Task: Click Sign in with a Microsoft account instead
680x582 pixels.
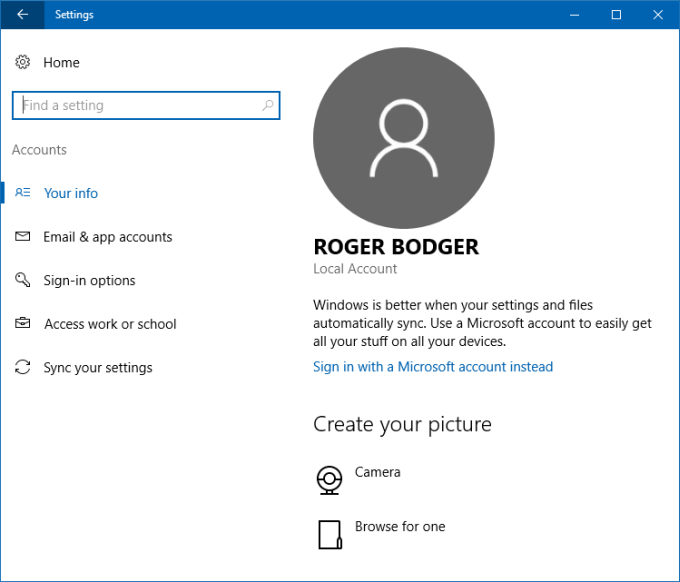Action: tap(433, 367)
